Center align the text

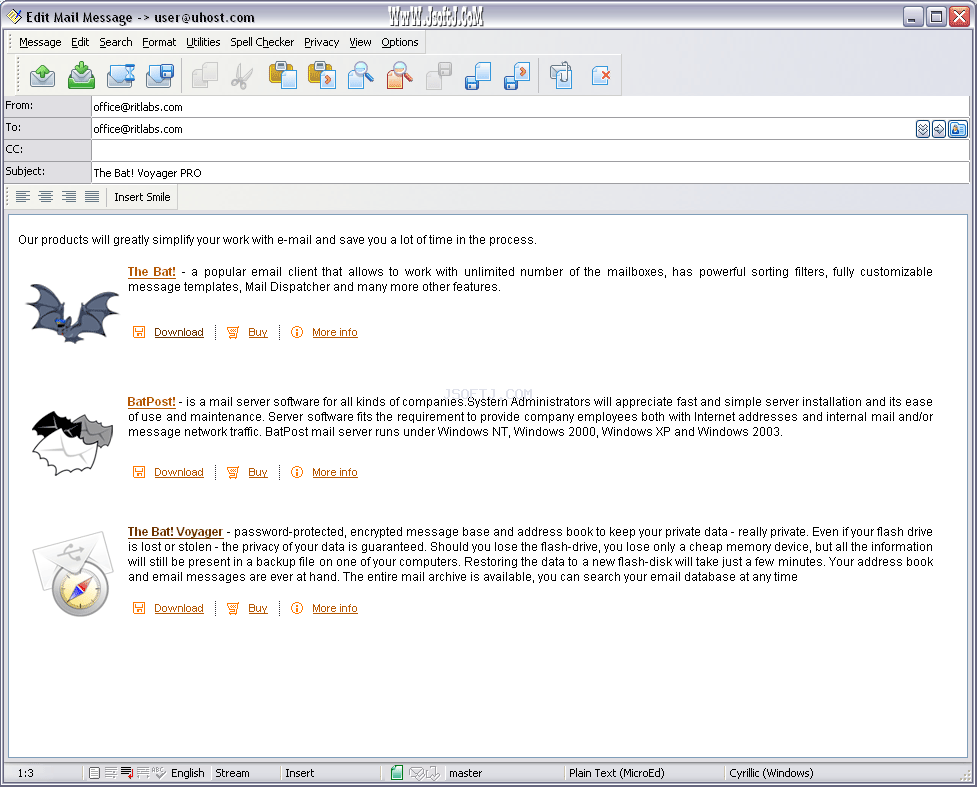coord(45,197)
